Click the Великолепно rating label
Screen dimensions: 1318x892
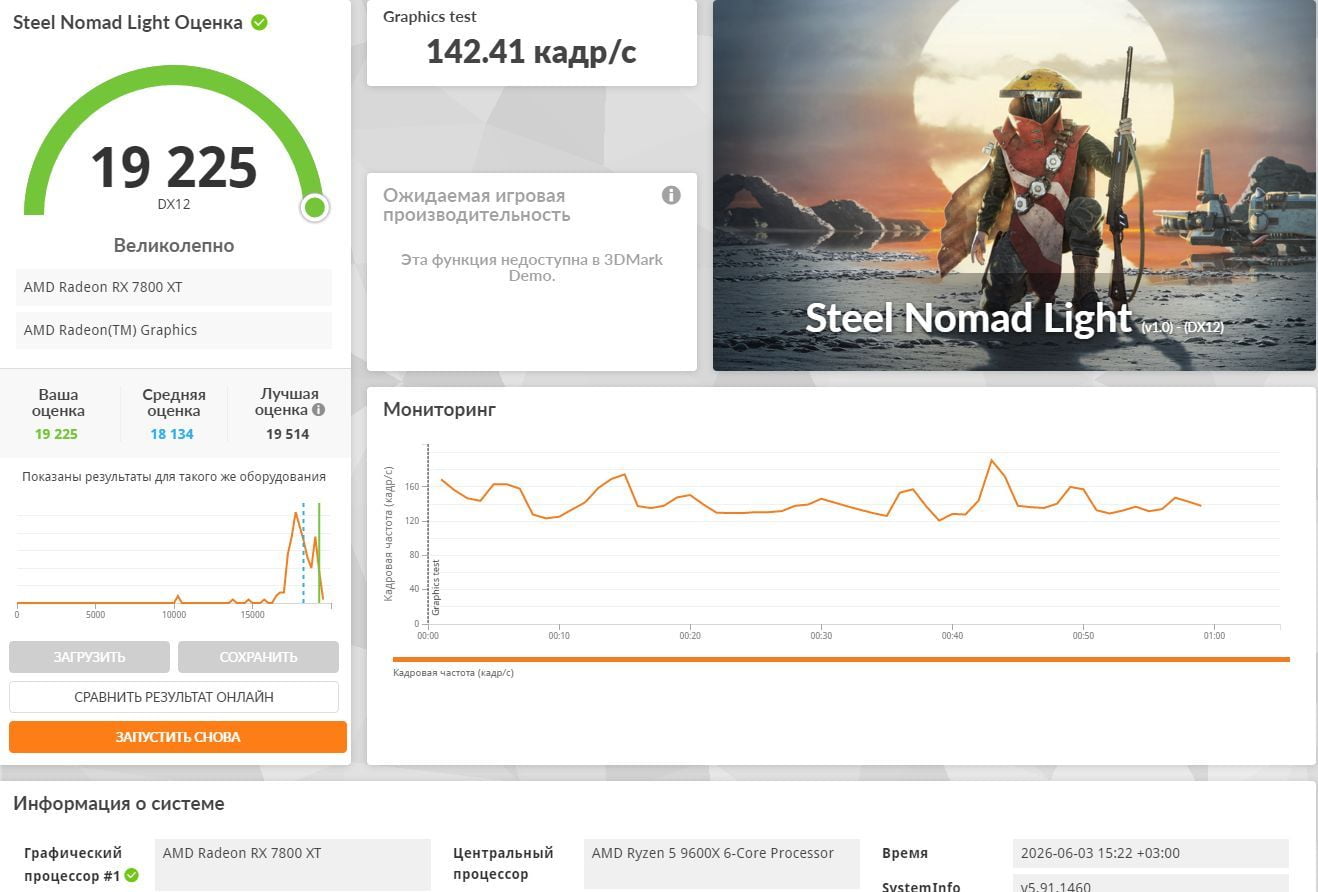pos(174,245)
